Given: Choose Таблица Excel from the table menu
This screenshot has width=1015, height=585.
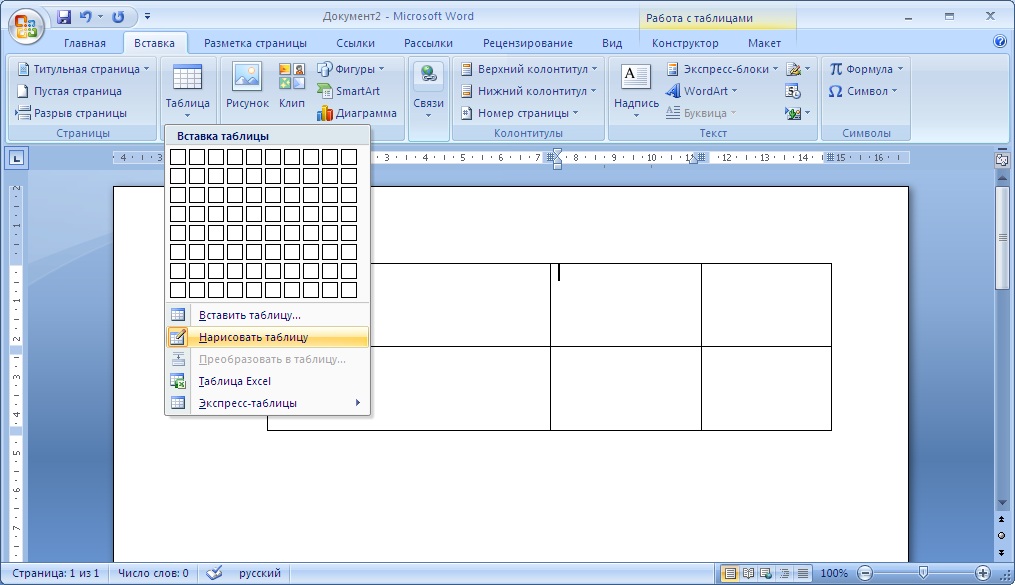Looking at the screenshot, I should (267, 381).
